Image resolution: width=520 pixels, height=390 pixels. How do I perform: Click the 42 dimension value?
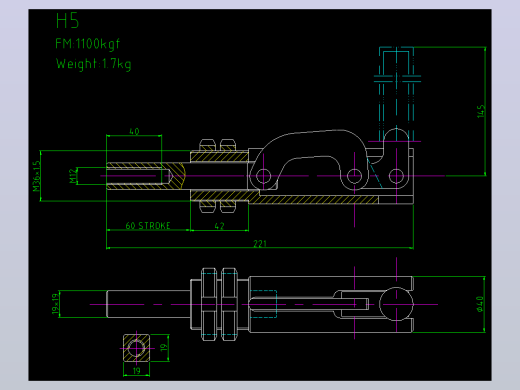click(219, 226)
